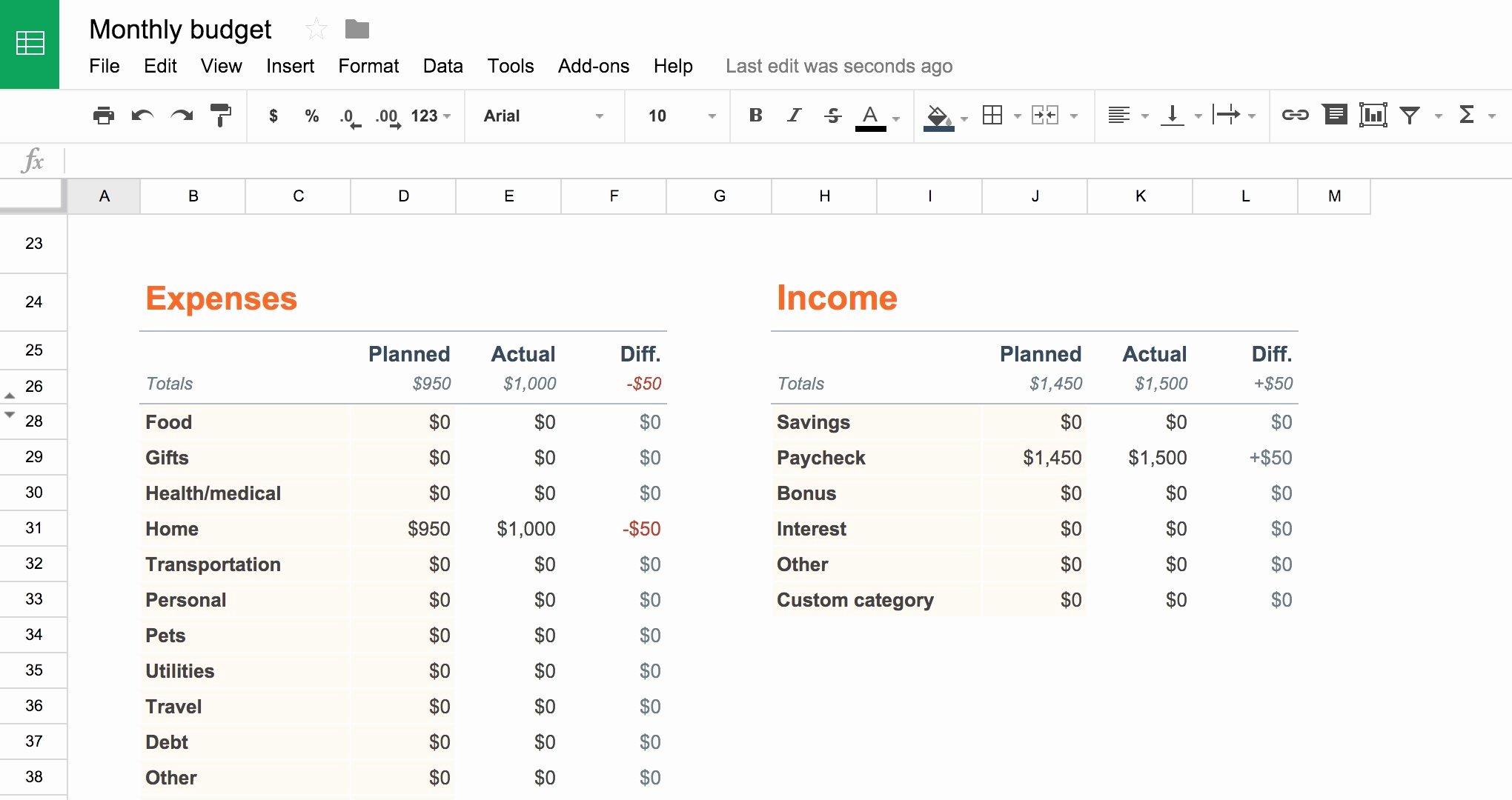
Task: Toggle bold formatting on selection
Action: click(x=756, y=115)
